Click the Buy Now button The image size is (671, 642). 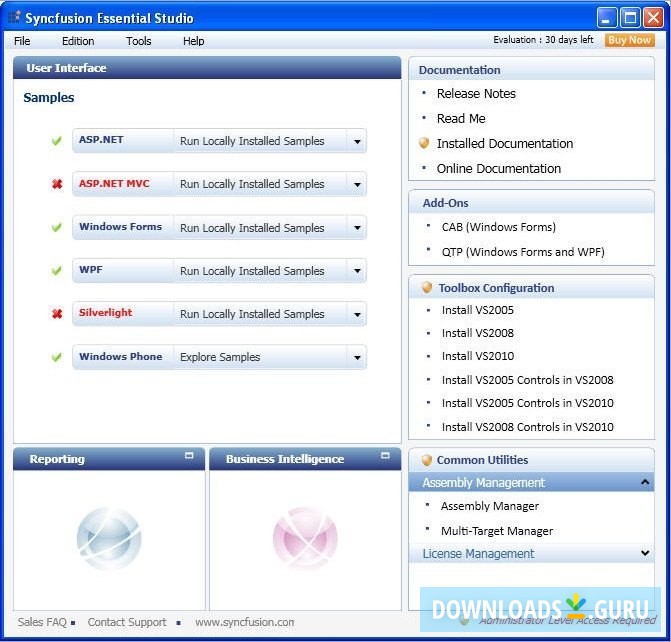click(x=629, y=40)
